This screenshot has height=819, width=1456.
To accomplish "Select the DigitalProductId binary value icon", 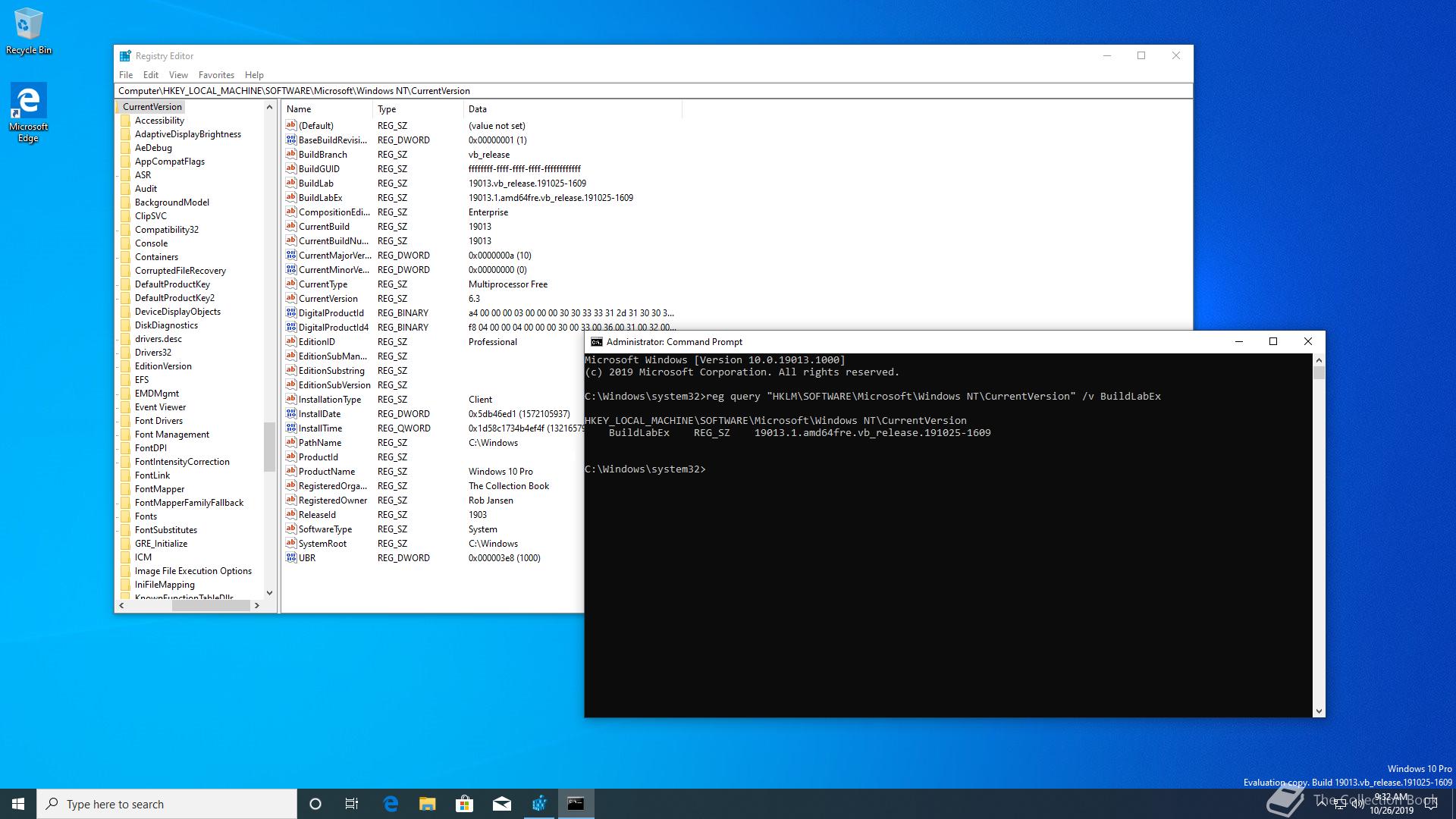I will pos(290,313).
